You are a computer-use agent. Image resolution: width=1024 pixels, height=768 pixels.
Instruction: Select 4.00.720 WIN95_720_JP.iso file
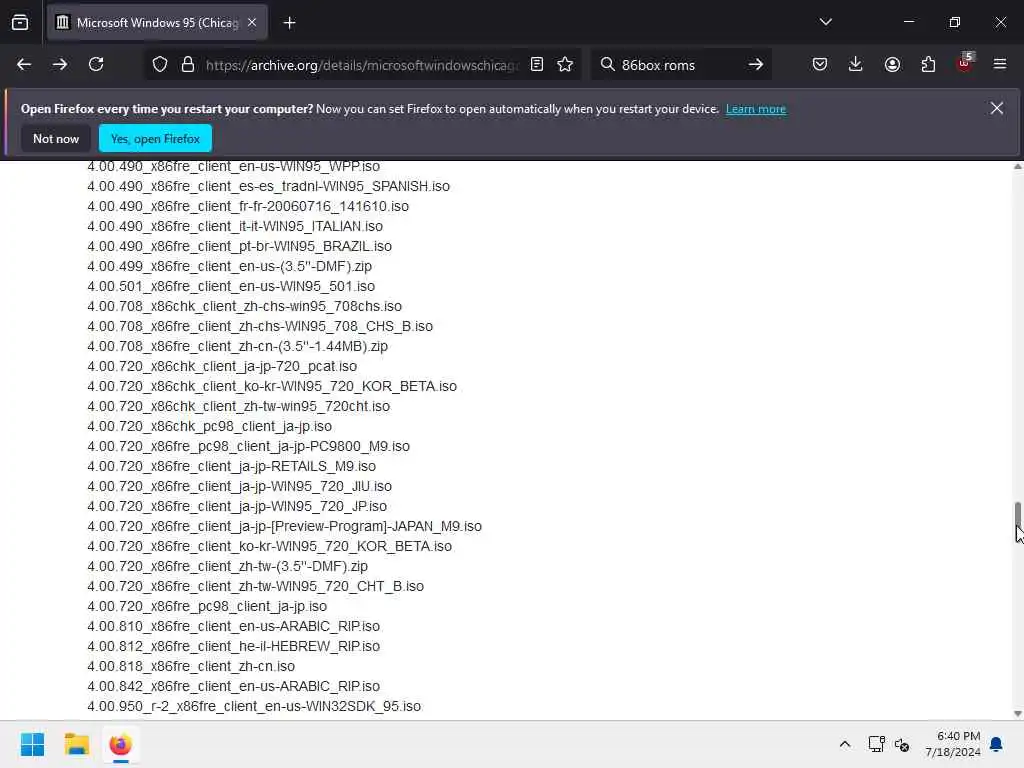(237, 506)
